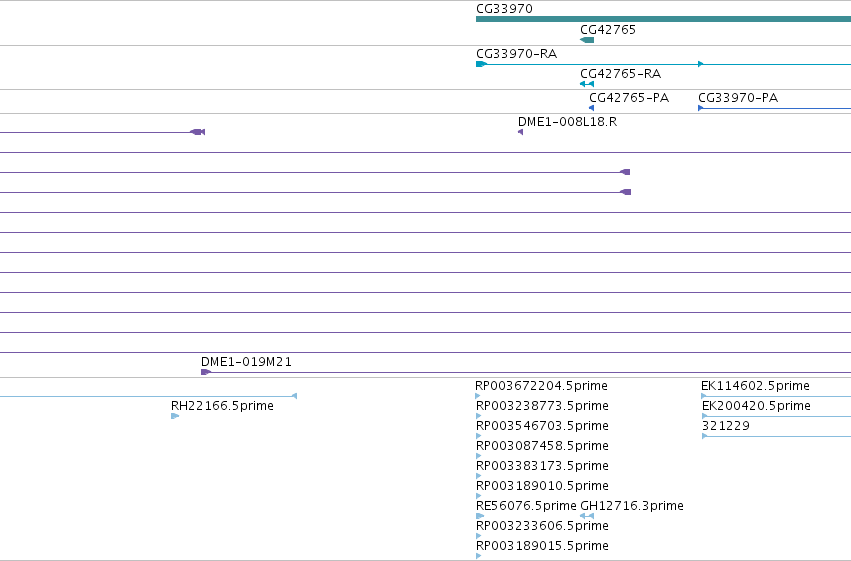
Task: Click the CG33970-PA start arrow glyph
Action: coord(701,108)
